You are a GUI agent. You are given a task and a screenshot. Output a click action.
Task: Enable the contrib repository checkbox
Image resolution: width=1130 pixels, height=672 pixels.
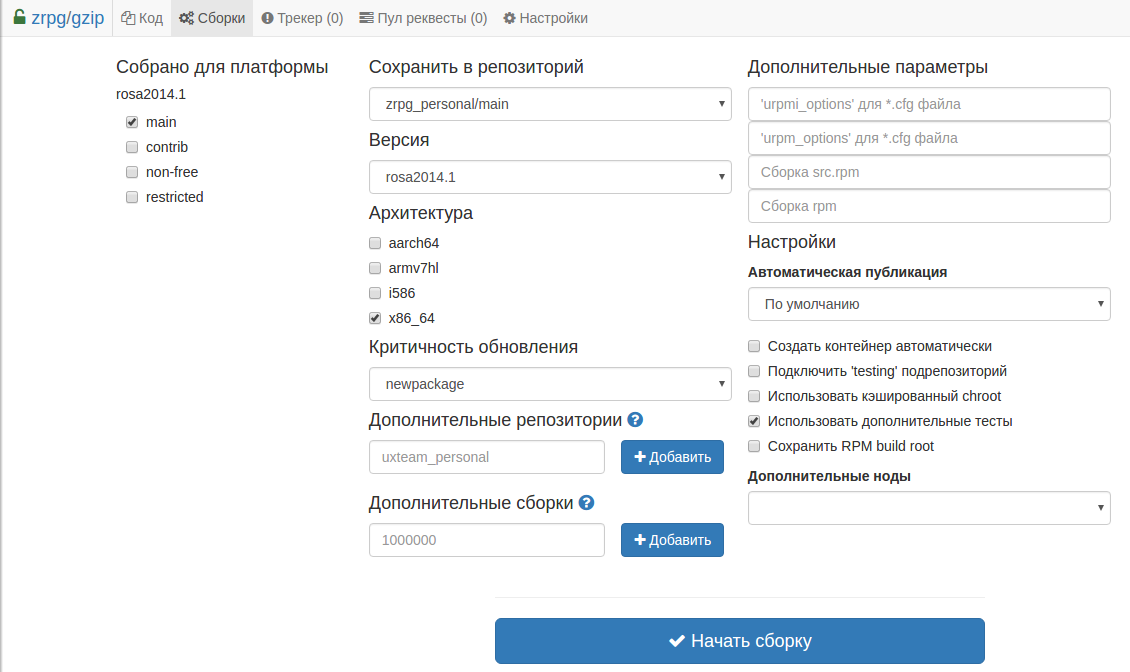coord(132,147)
